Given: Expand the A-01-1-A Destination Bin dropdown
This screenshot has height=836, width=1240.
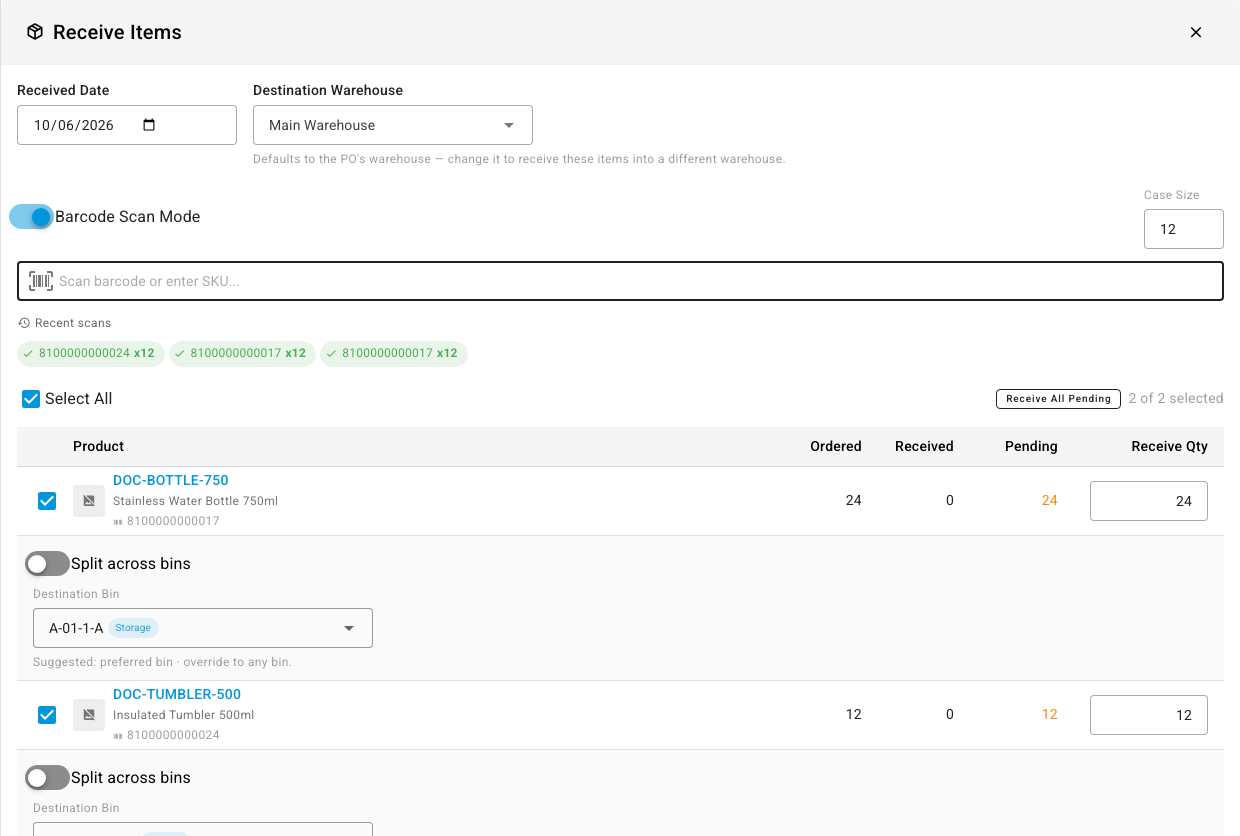Looking at the screenshot, I should pos(203,628).
